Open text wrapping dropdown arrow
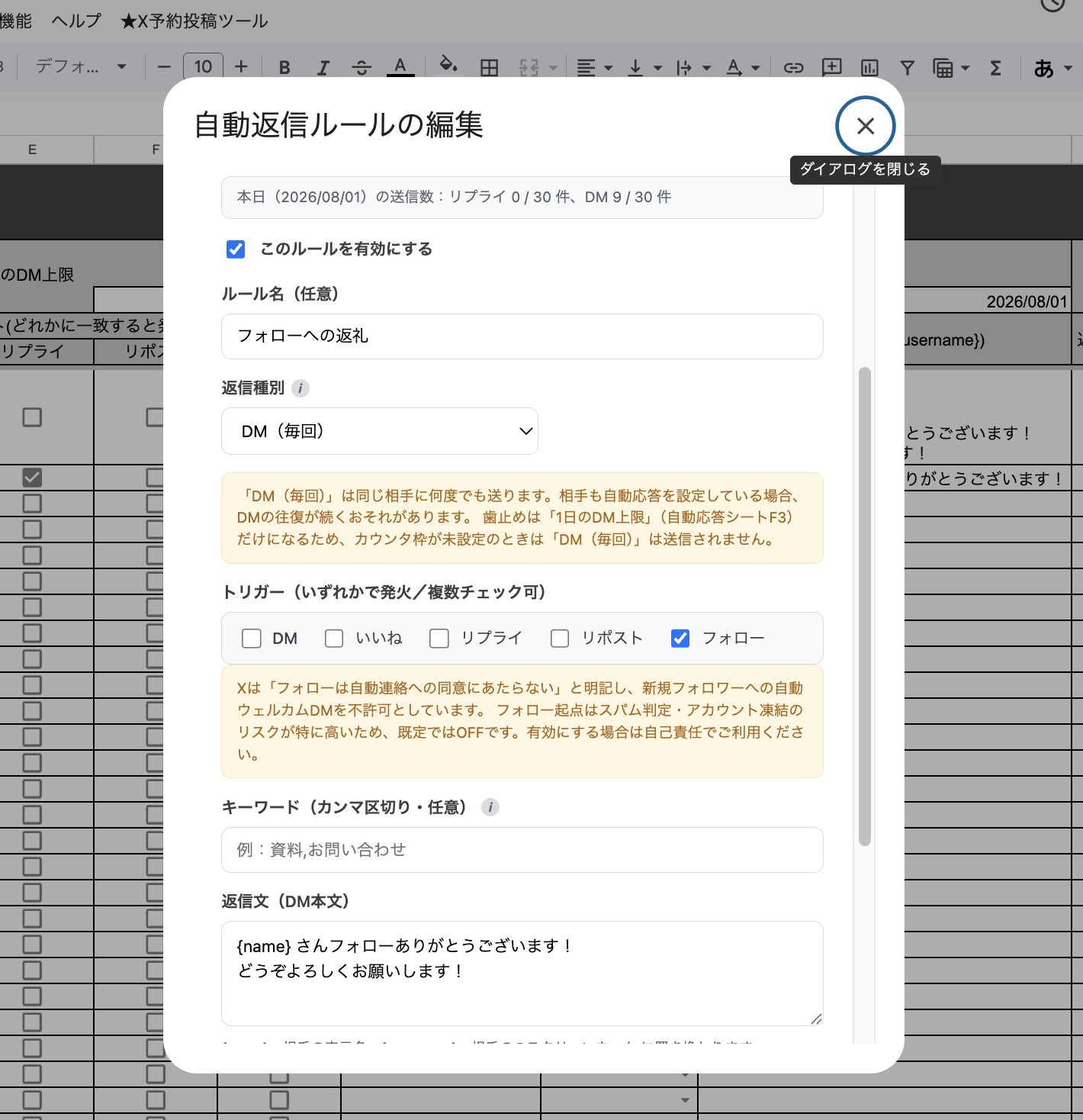Image resolution: width=1083 pixels, height=1120 pixels. tap(706, 68)
